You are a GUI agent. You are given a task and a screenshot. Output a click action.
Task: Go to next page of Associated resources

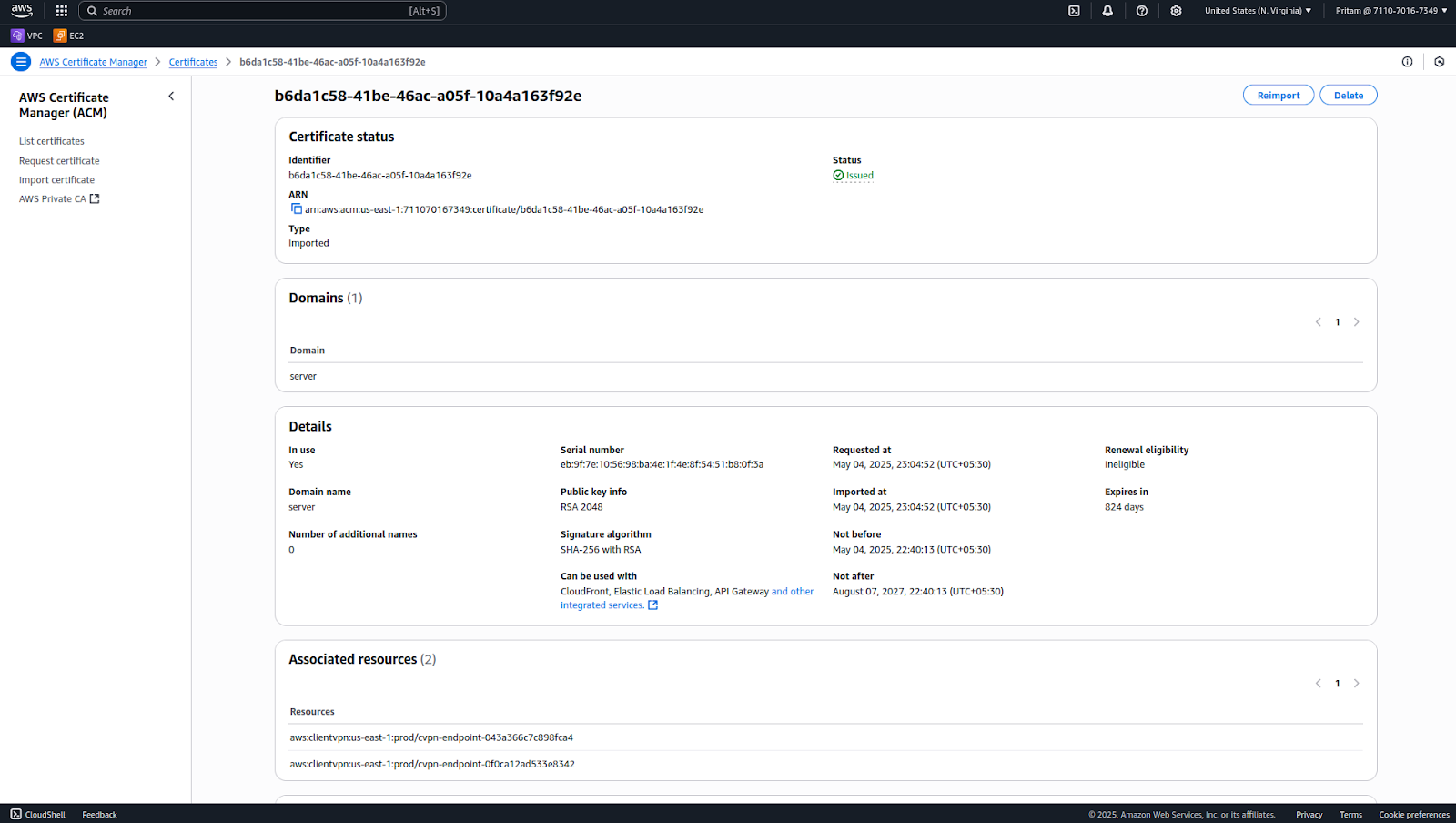pos(1357,683)
